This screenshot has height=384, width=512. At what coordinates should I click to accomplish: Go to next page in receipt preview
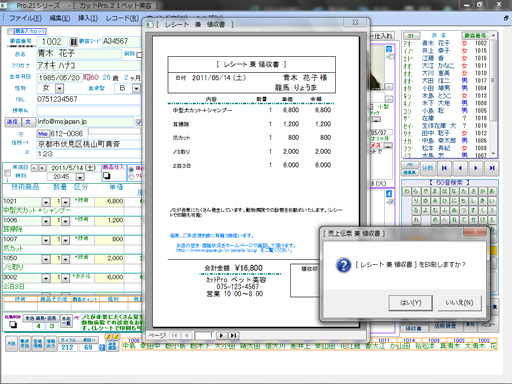point(222,335)
